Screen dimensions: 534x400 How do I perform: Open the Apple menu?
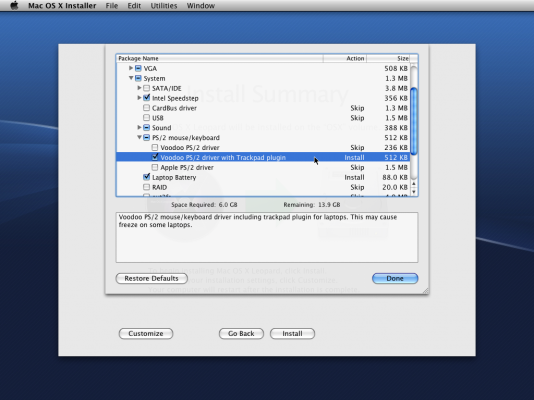click(14, 5)
